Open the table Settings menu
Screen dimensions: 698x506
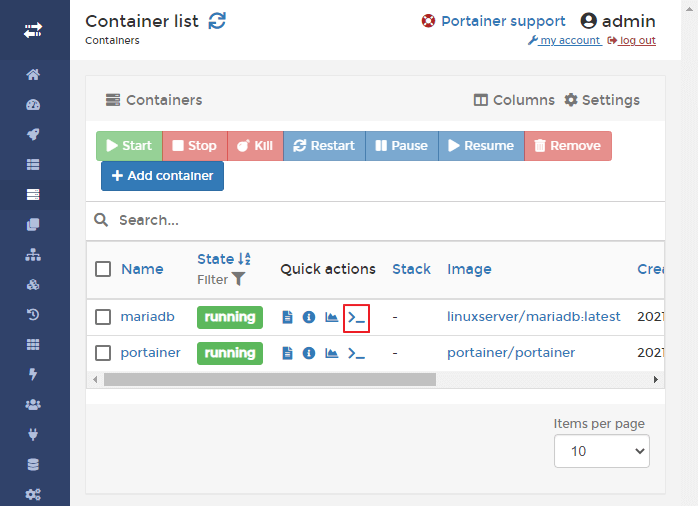click(602, 100)
